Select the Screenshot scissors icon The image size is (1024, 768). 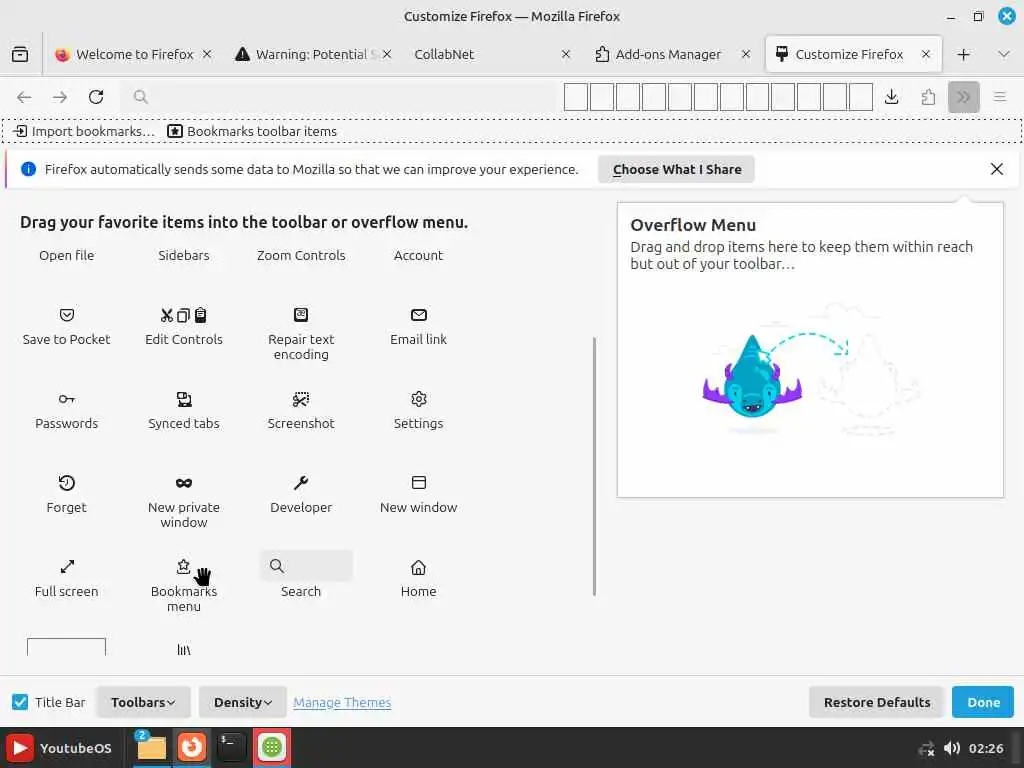click(x=300, y=399)
